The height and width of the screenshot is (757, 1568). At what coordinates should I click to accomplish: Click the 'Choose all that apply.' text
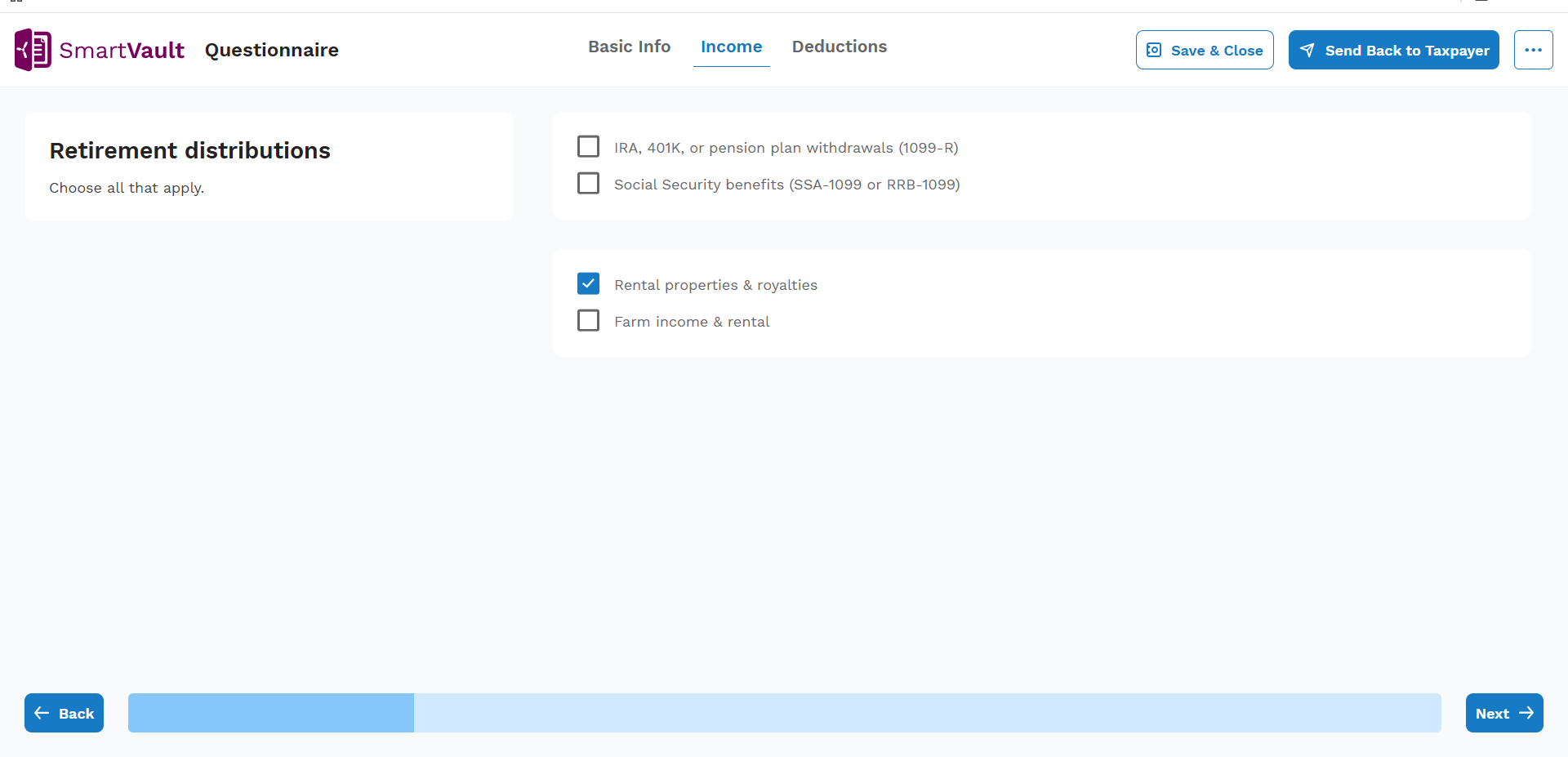[x=127, y=188]
